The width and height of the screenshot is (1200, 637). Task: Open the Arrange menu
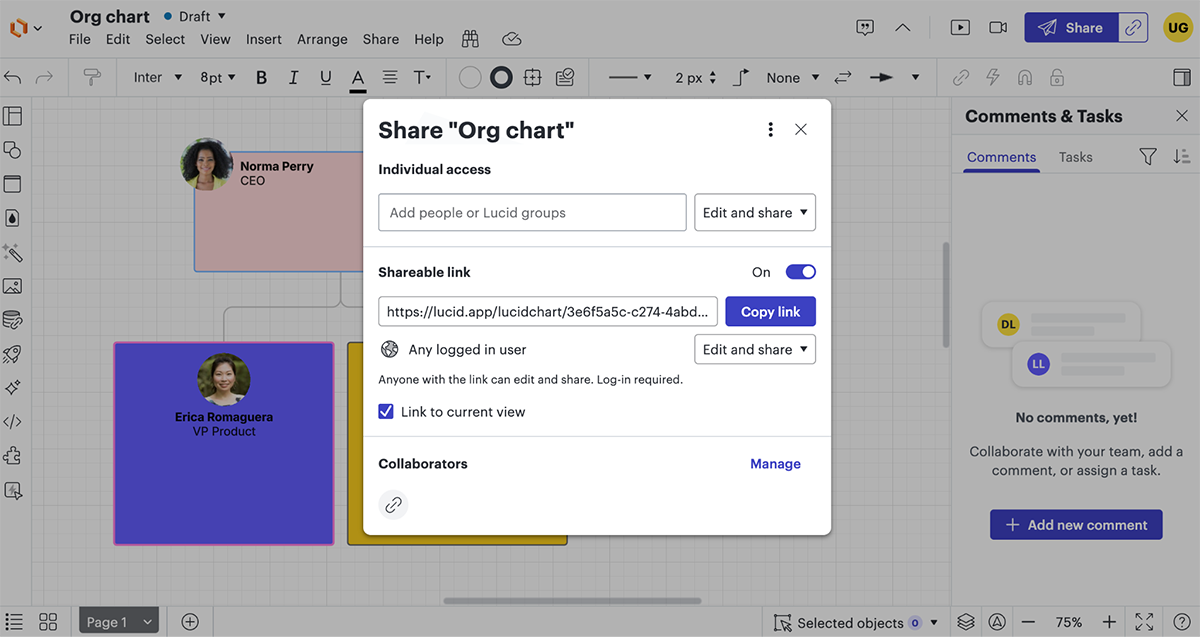(322, 39)
